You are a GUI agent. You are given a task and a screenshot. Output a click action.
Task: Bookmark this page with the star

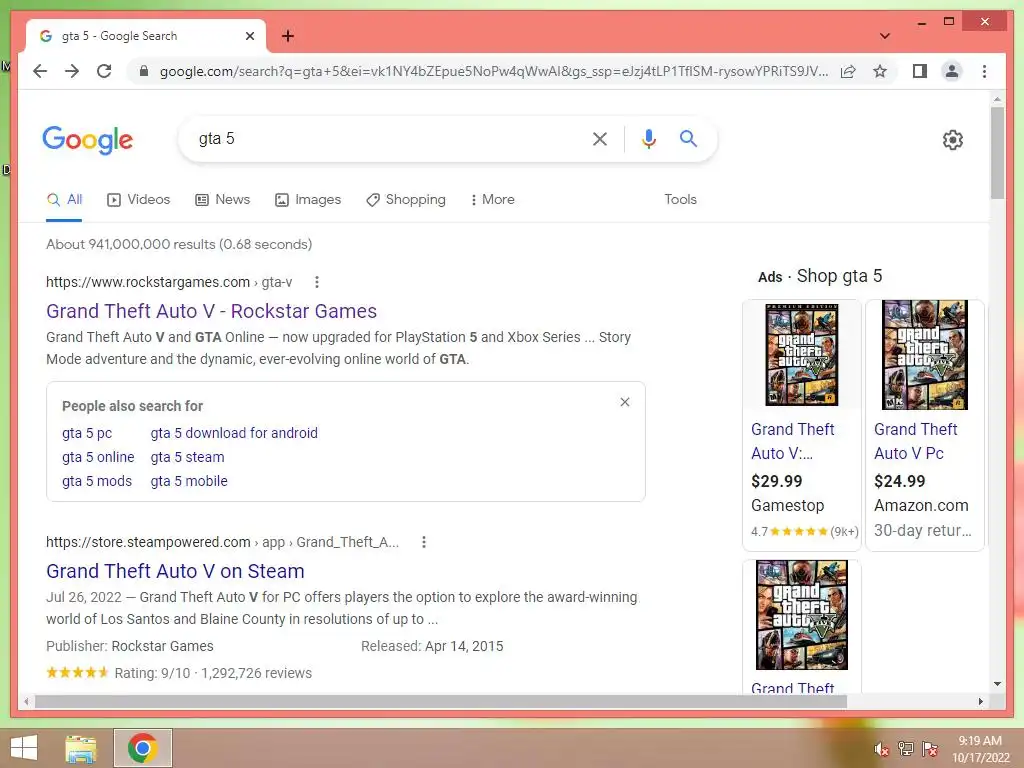point(880,71)
